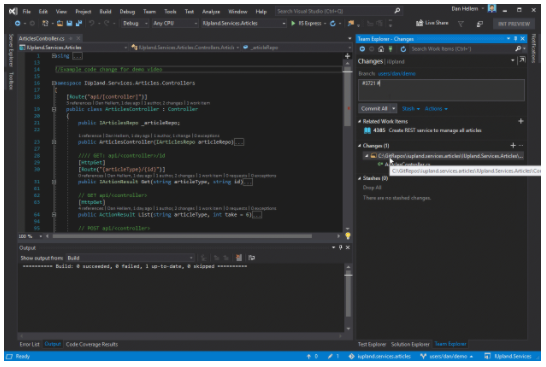Click the editor horizontal scrollbar
This screenshot has height=367, width=546.
click(182, 236)
